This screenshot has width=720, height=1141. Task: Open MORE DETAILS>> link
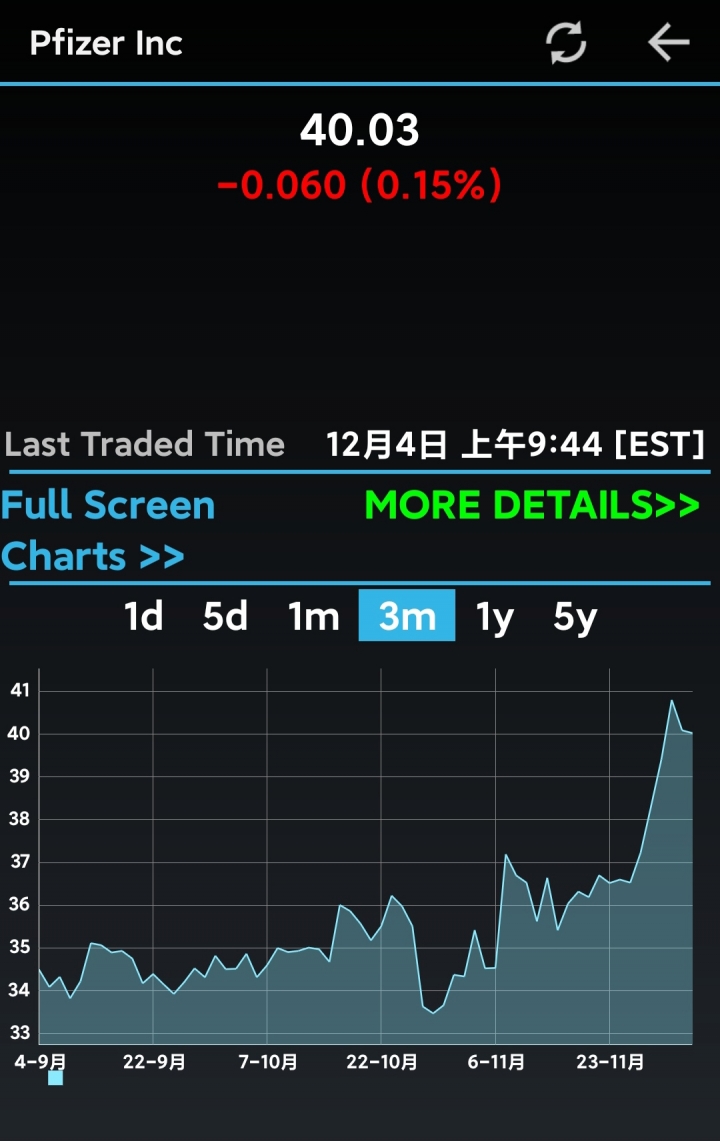coord(532,505)
